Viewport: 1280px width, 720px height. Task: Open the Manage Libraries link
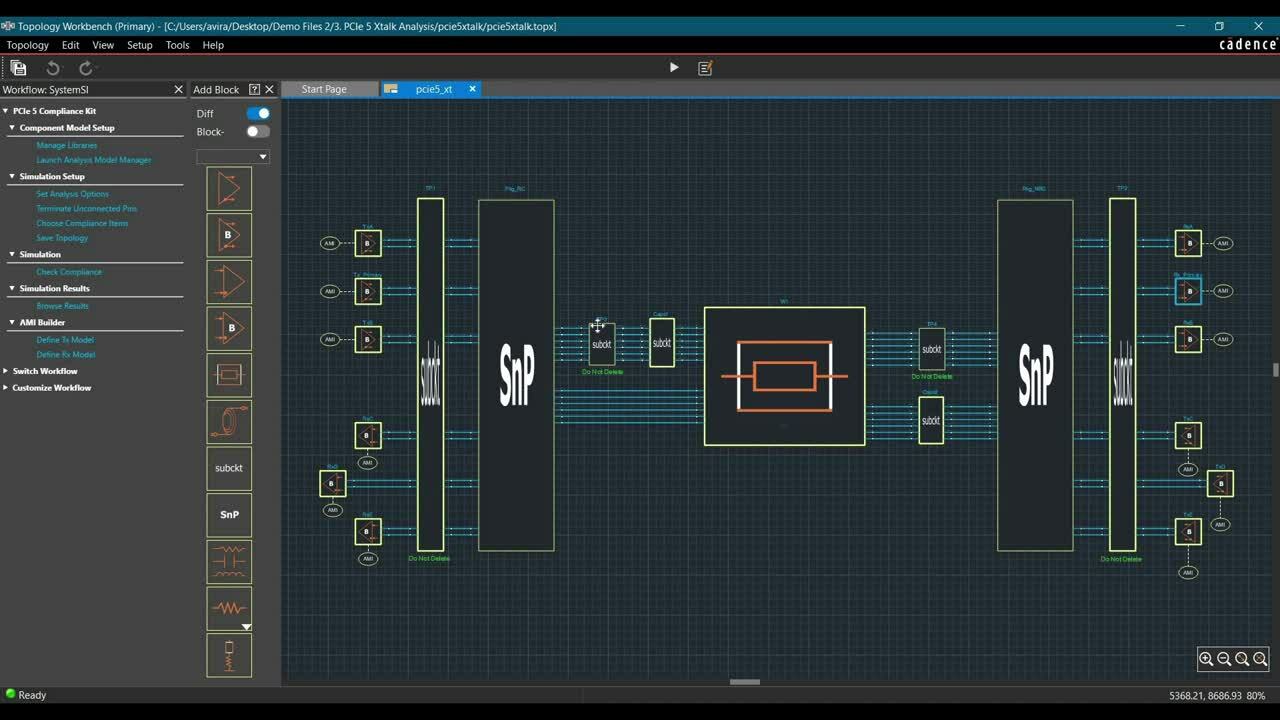tap(67, 145)
